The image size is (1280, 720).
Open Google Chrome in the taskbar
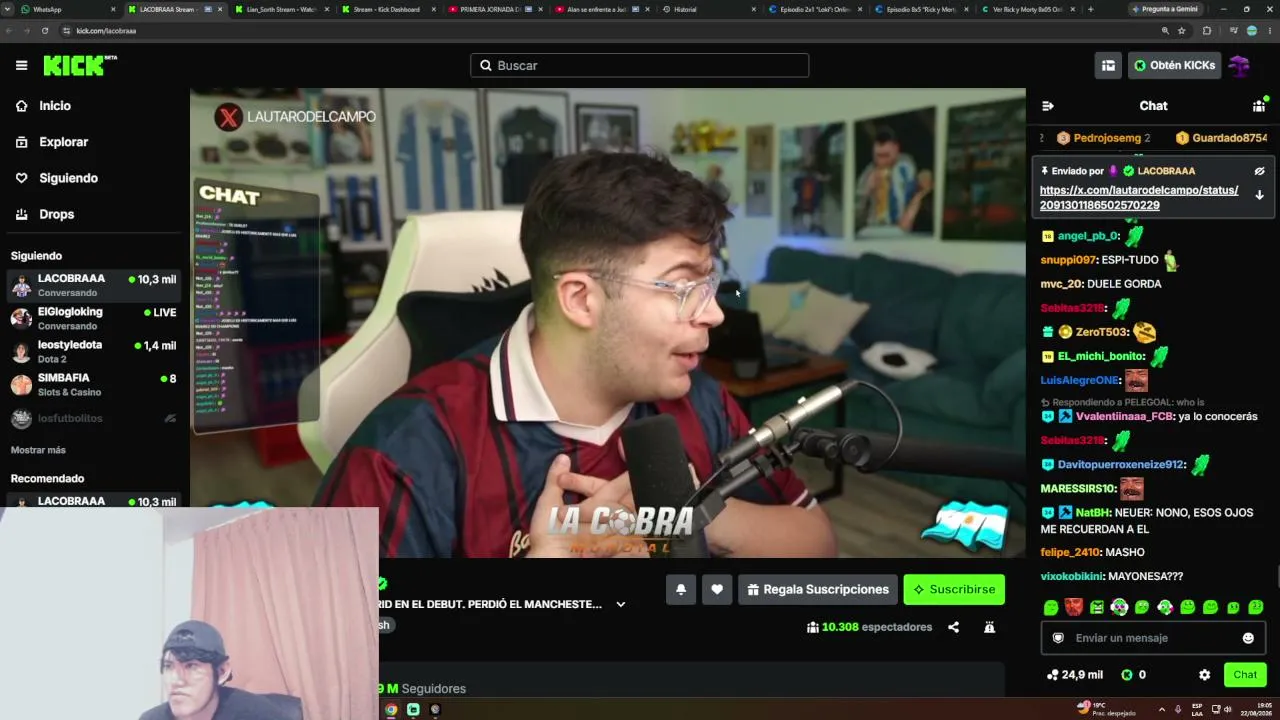[391, 710]
